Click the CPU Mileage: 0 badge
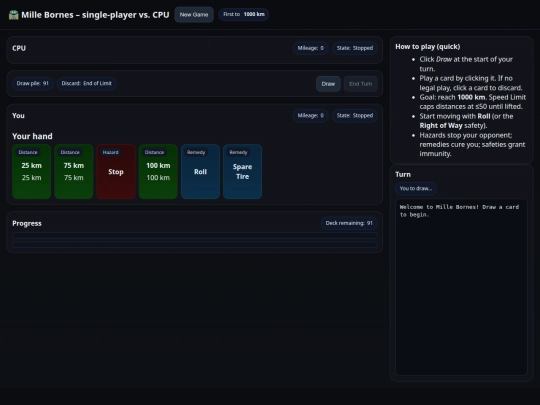 coord(311,48)
